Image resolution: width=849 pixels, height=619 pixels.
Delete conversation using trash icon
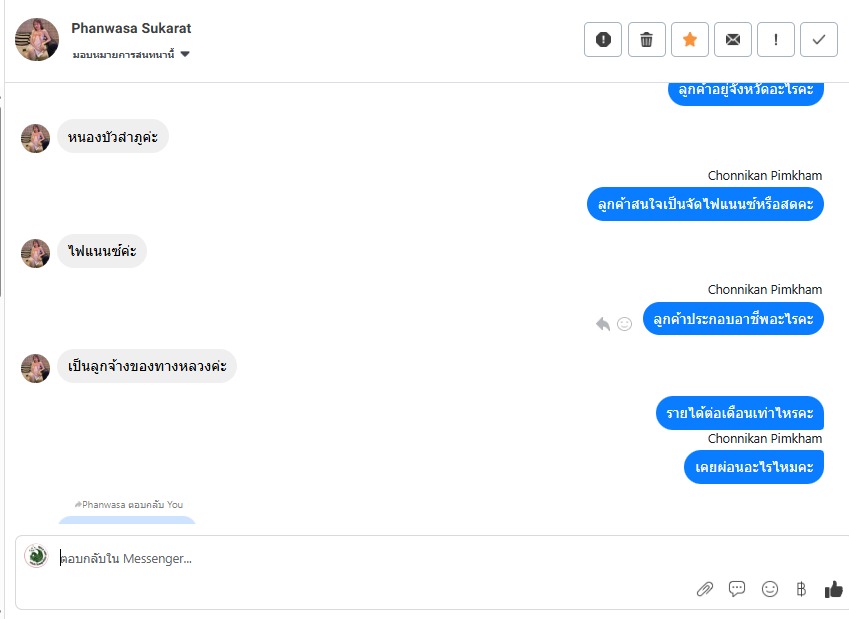point(646,40)
